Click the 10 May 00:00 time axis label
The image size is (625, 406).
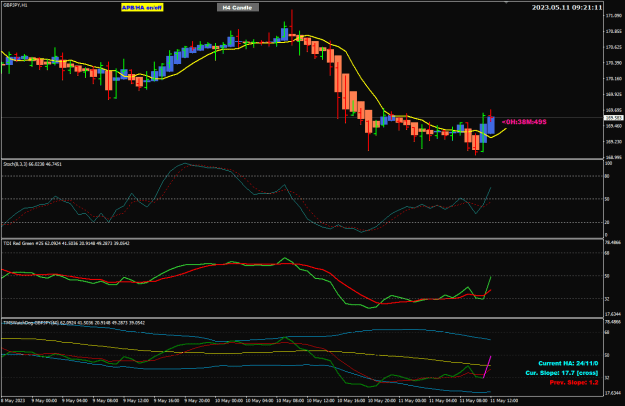tap(227, 400)
